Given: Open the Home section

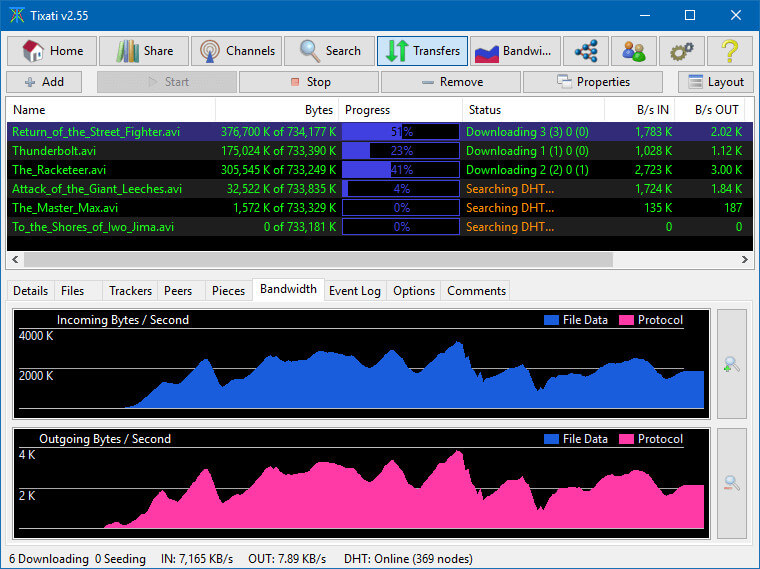Looking at the screenshot, I should [x=52, y=51].
